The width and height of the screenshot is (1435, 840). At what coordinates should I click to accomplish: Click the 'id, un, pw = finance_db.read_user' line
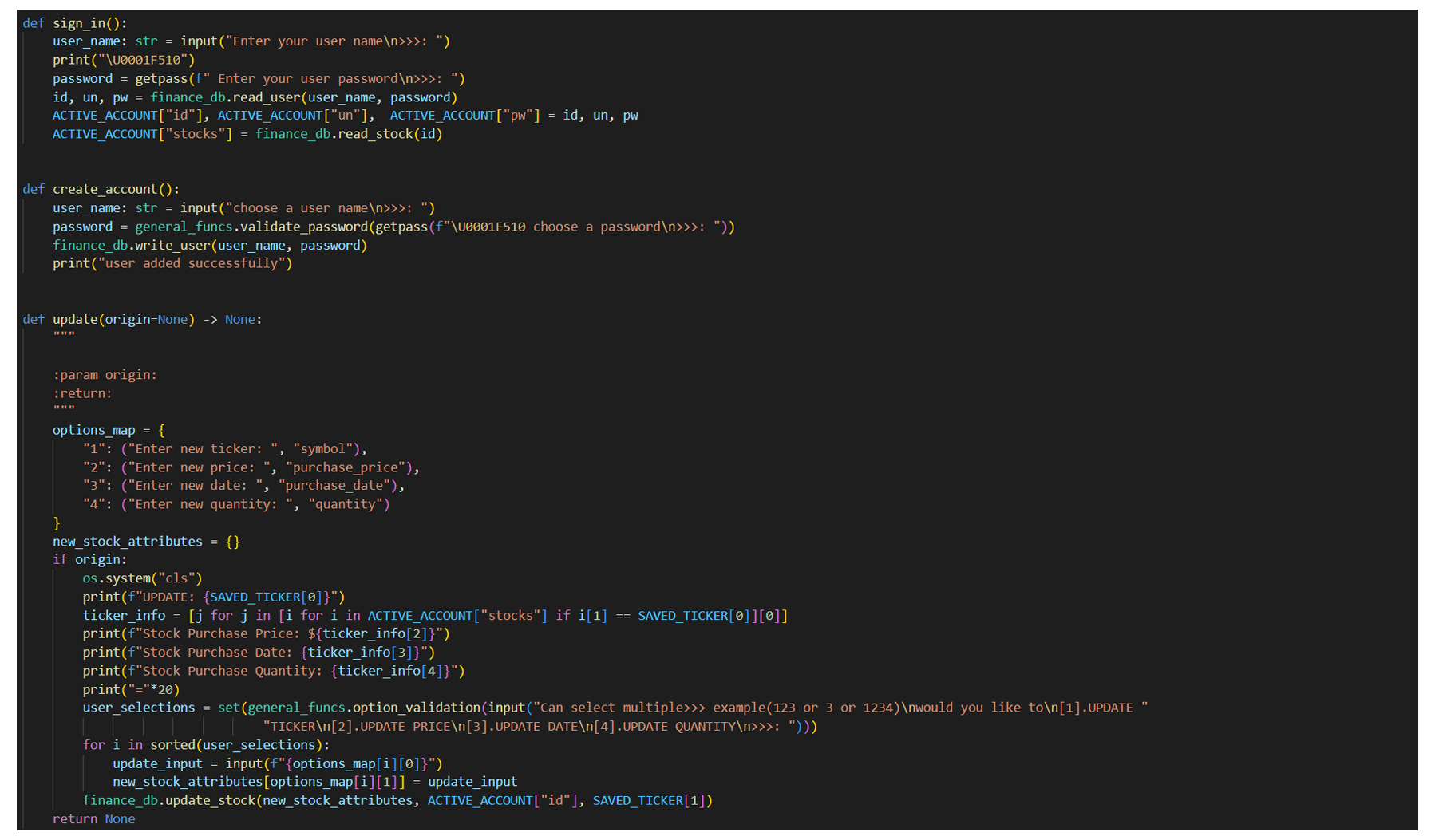tap(255, 97)
